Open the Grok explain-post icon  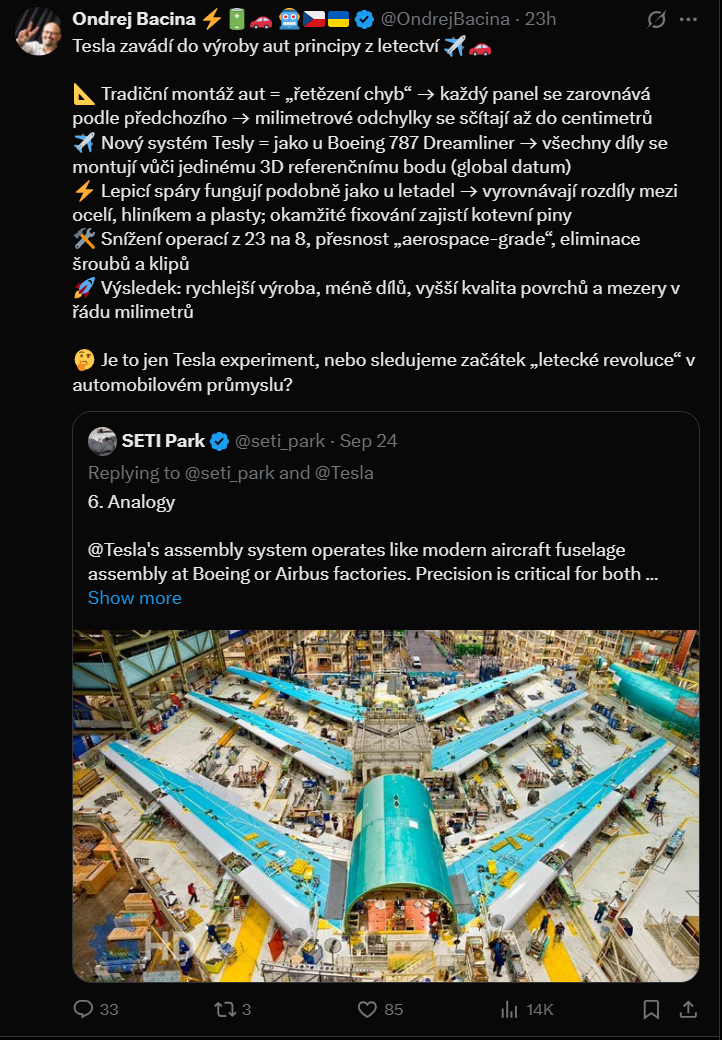657,19
